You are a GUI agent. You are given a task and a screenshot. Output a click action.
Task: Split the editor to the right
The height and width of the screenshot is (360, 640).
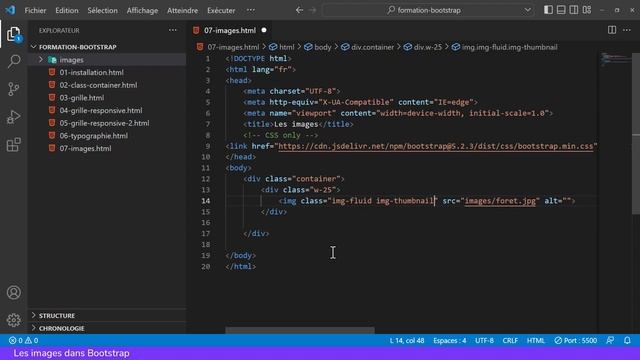click(x=612, y=30)
